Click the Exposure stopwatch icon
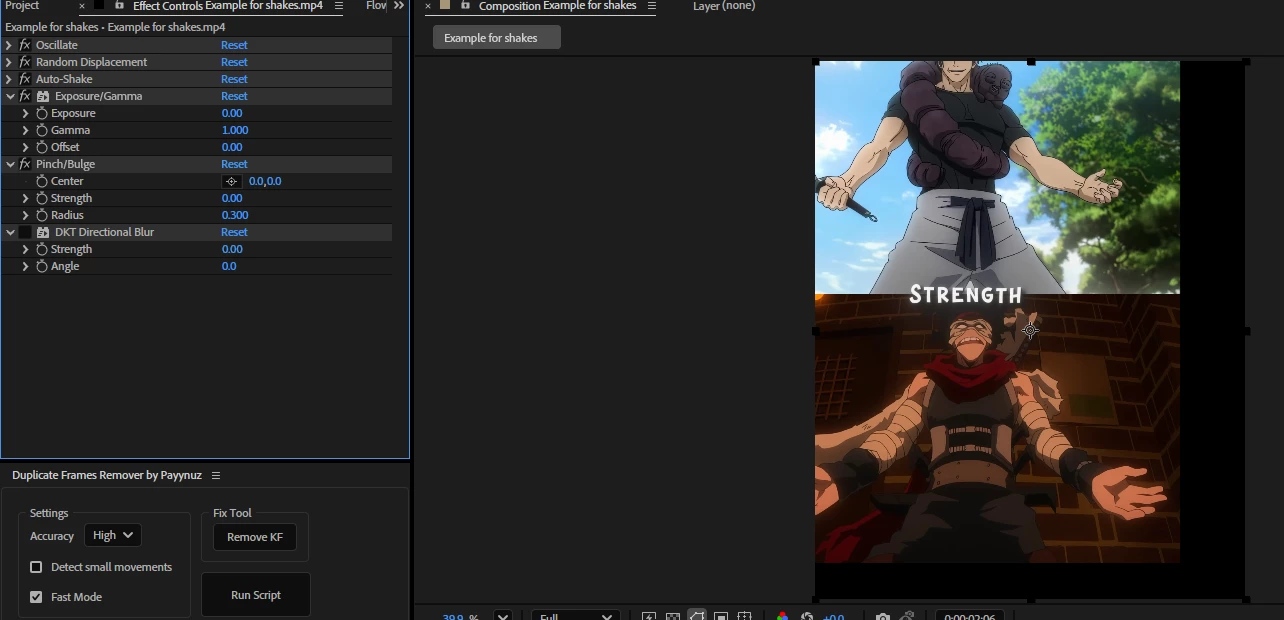The image size is (1284, 620). 42,113
